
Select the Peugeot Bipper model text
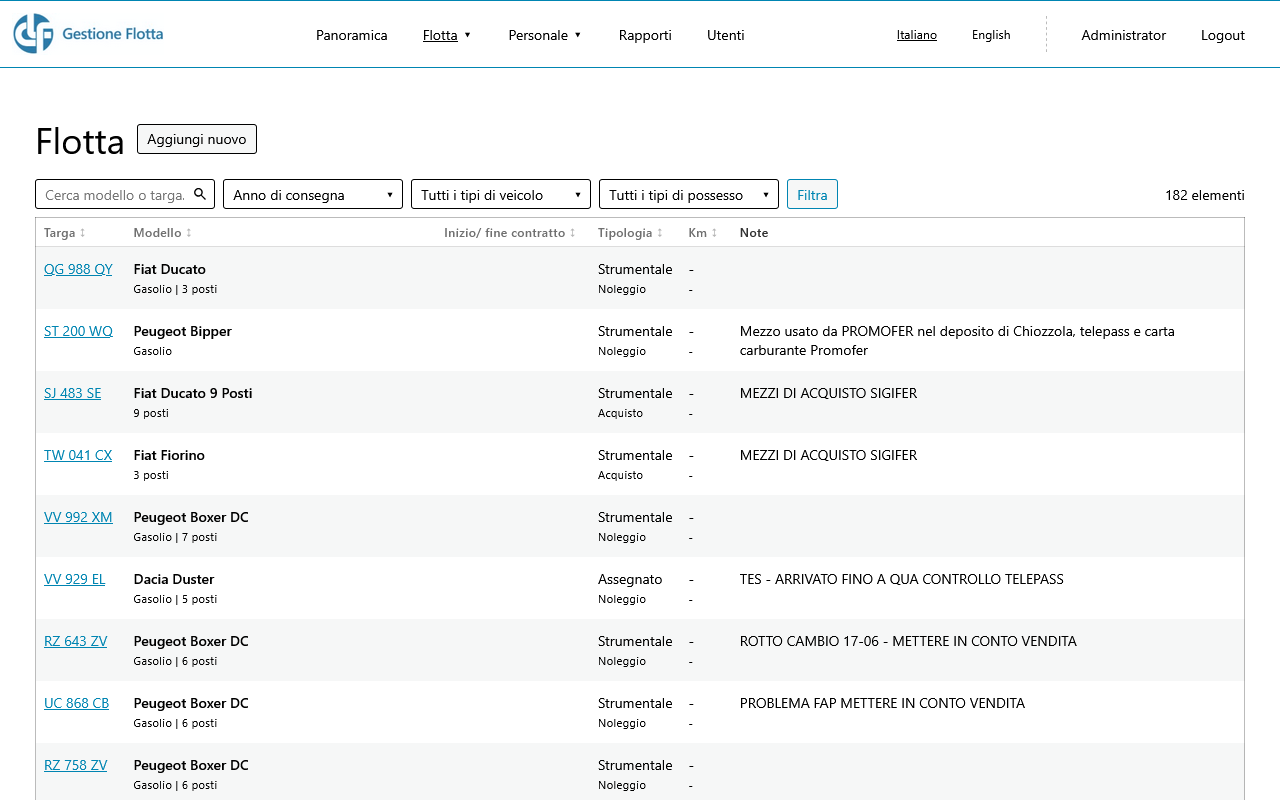click(182, 331)
